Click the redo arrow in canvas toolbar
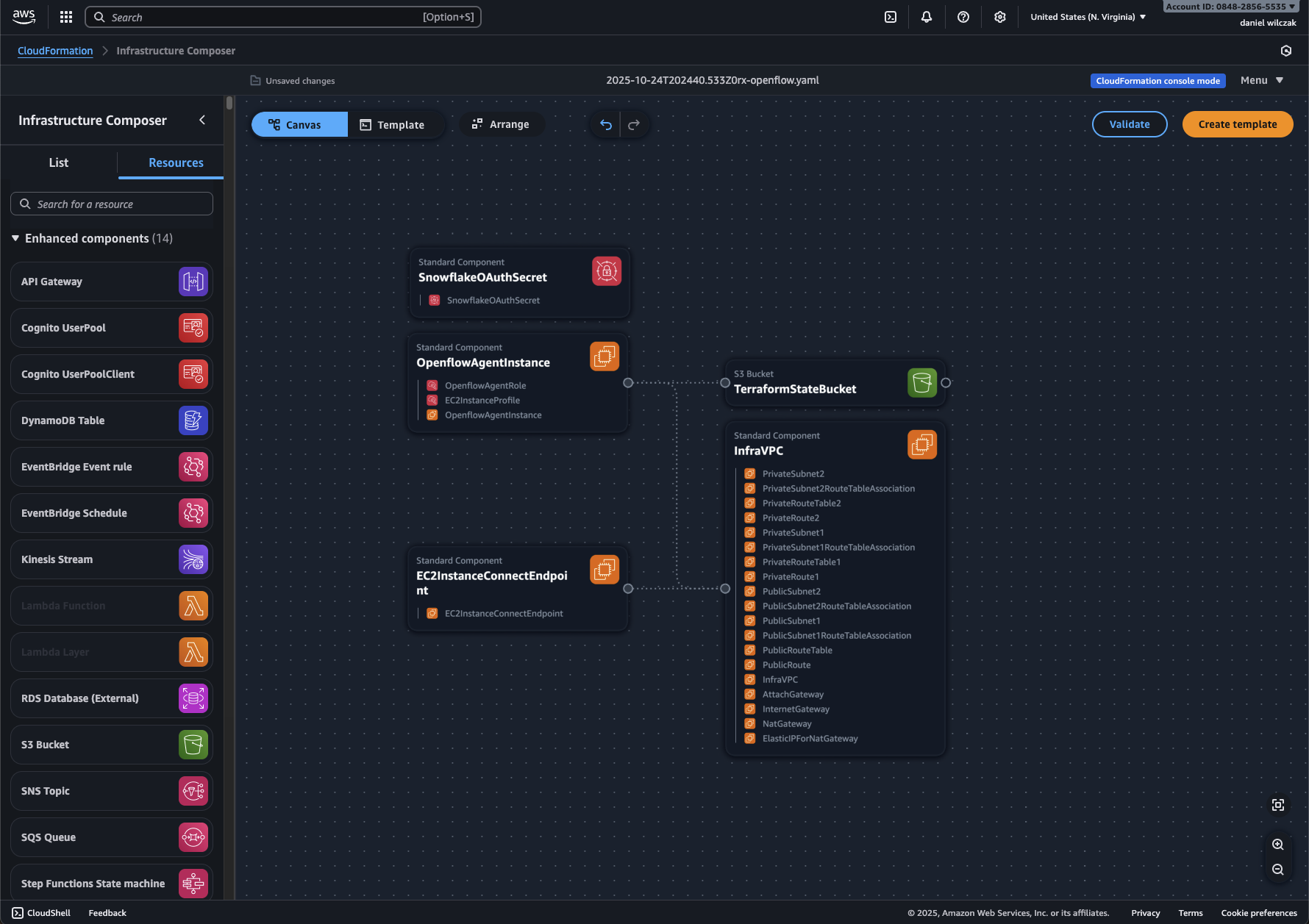The width and height of the screenshot is (1309, 924). tap(634, 125)
